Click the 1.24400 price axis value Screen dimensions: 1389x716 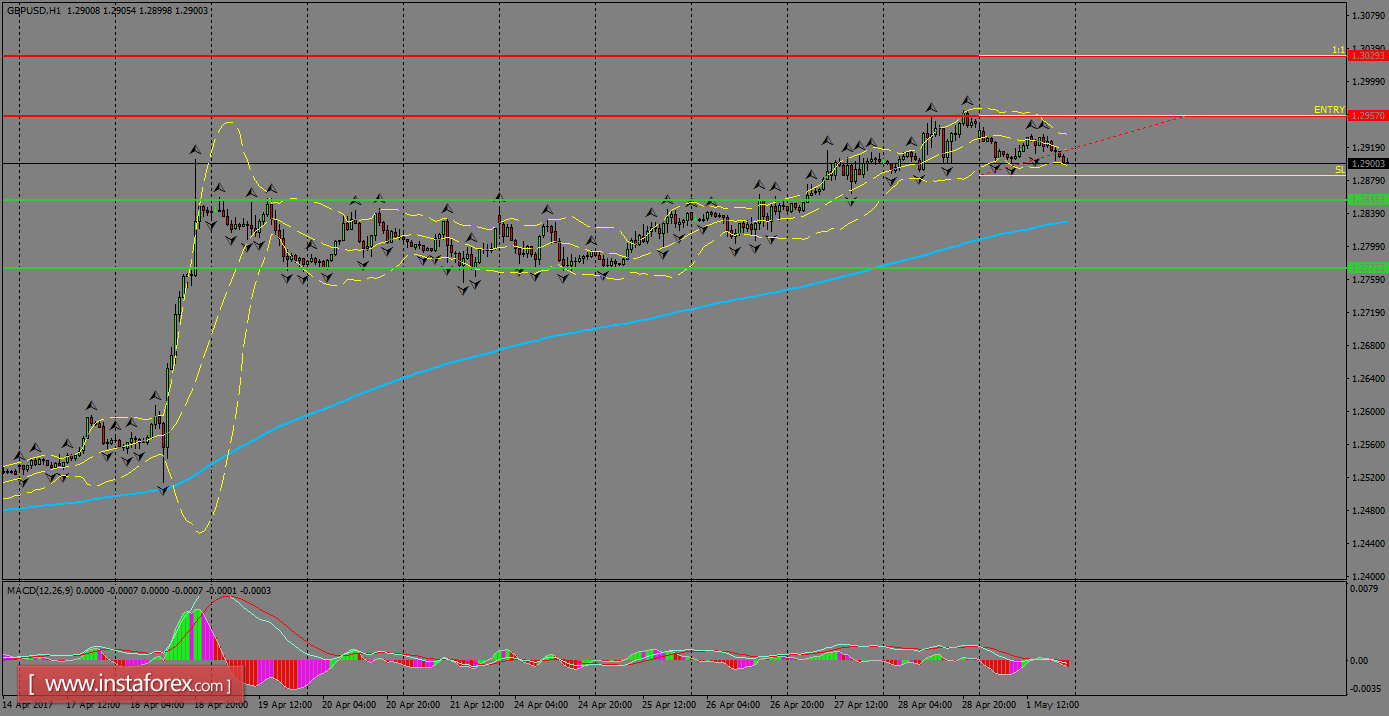point(1367,544)
